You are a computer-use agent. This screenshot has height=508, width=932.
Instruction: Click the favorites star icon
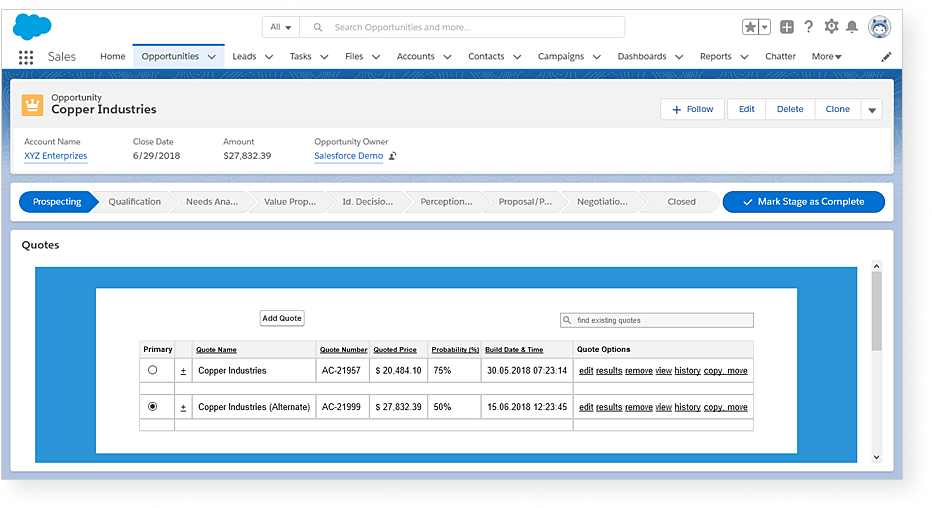[750, 27]
